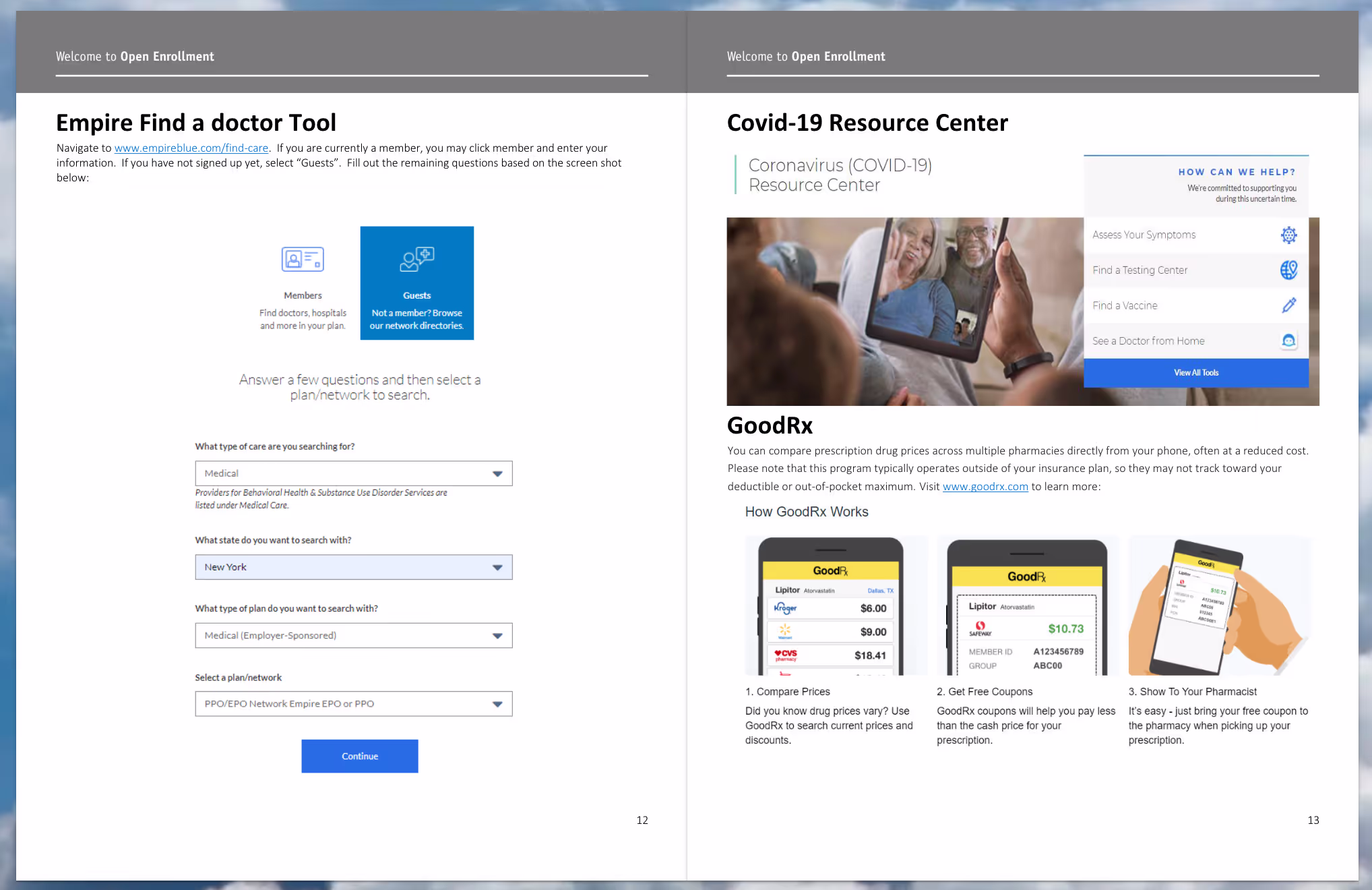The width and height of the screenshot is (1372, 890).
Task: Click the CVS pharmacy logo
Action: [786, 655]
